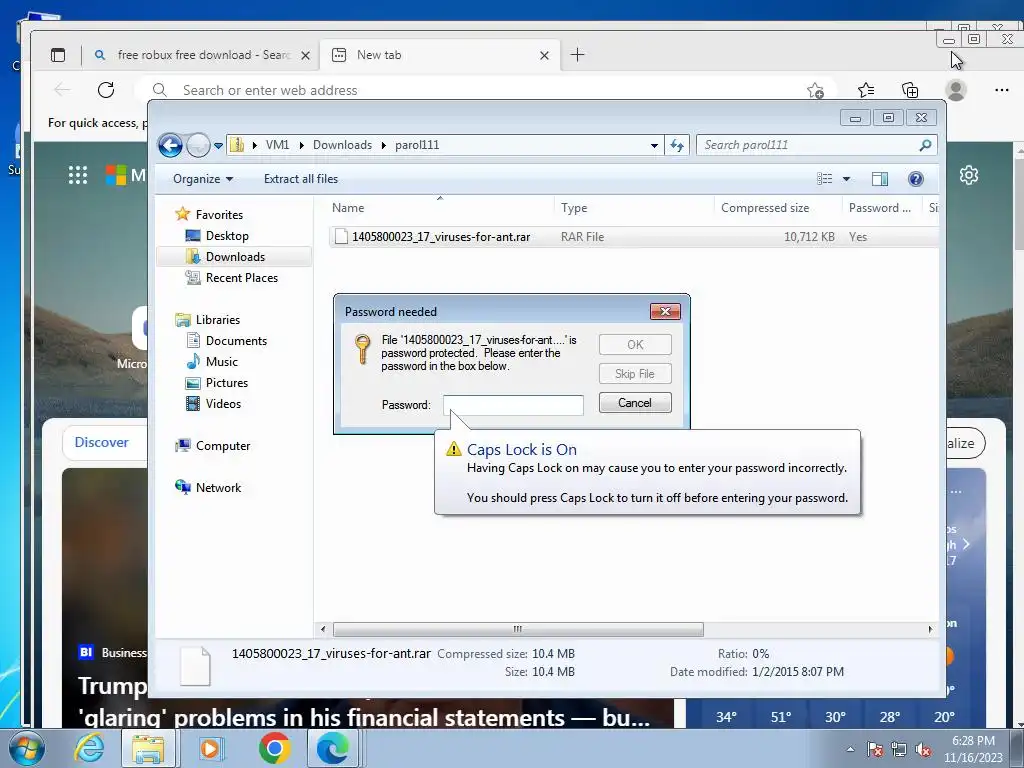Click the left arrow of horizontal scrollbar

click(x=323, y=630)
